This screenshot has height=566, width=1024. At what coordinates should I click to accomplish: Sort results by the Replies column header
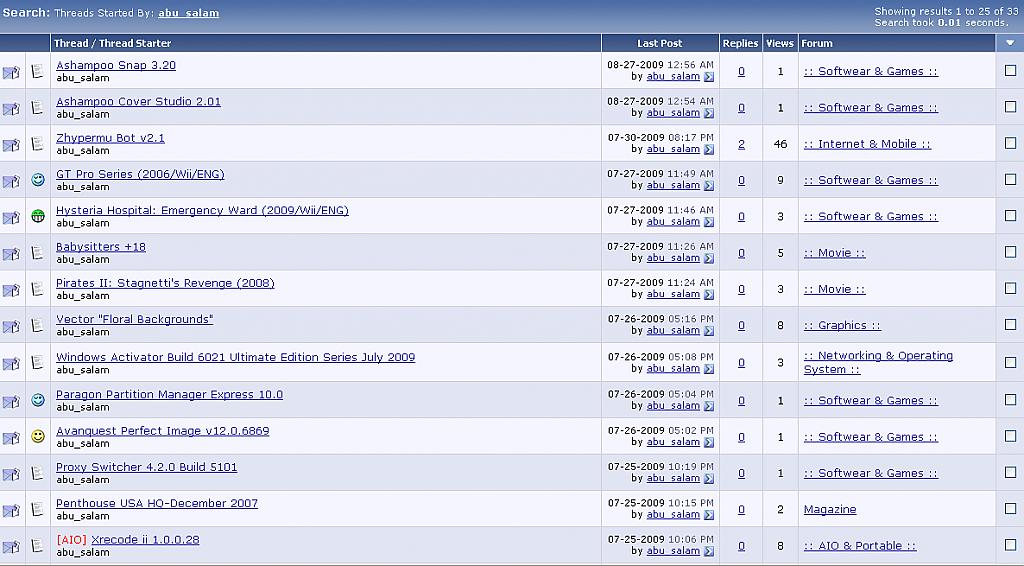pyautogui.click(x=740, y=43)
